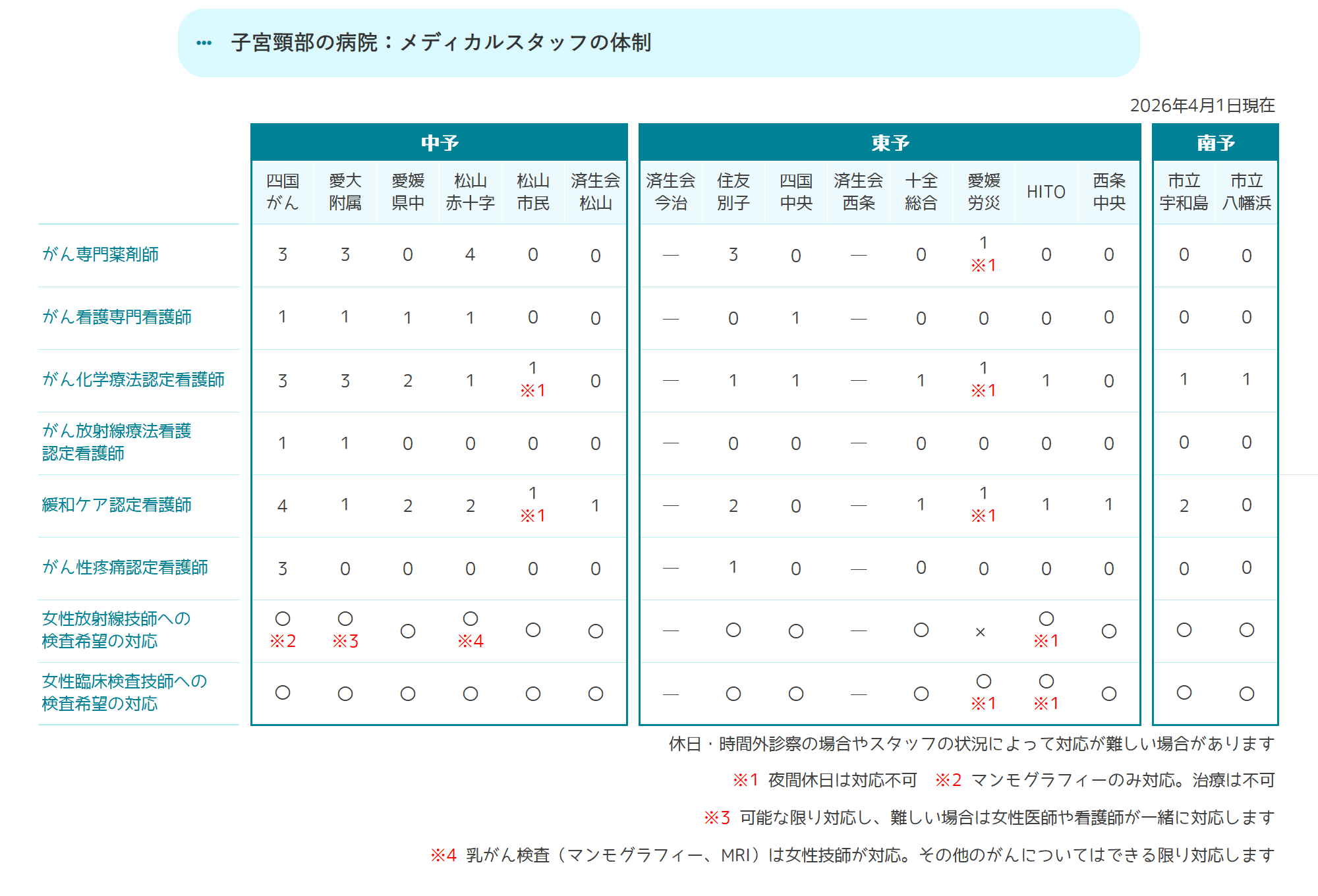Select the 東予 region header
1318x896 pixels.
coord(890,143)
